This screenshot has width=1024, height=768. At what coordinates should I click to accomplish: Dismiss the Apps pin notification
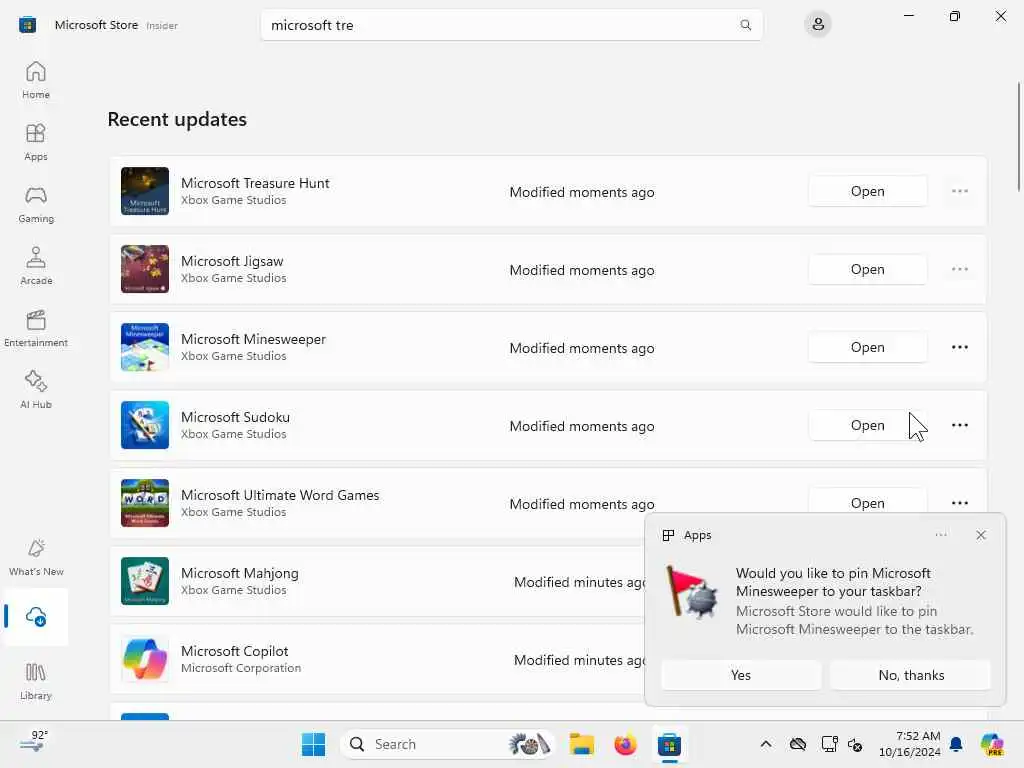coord(981,535)
